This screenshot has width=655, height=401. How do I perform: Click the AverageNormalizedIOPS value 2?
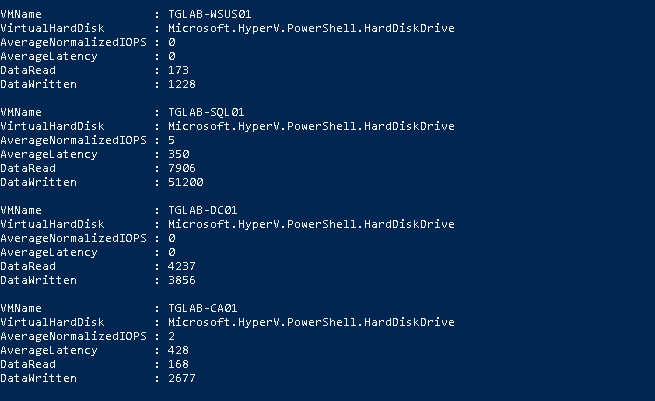pos(172,336)
